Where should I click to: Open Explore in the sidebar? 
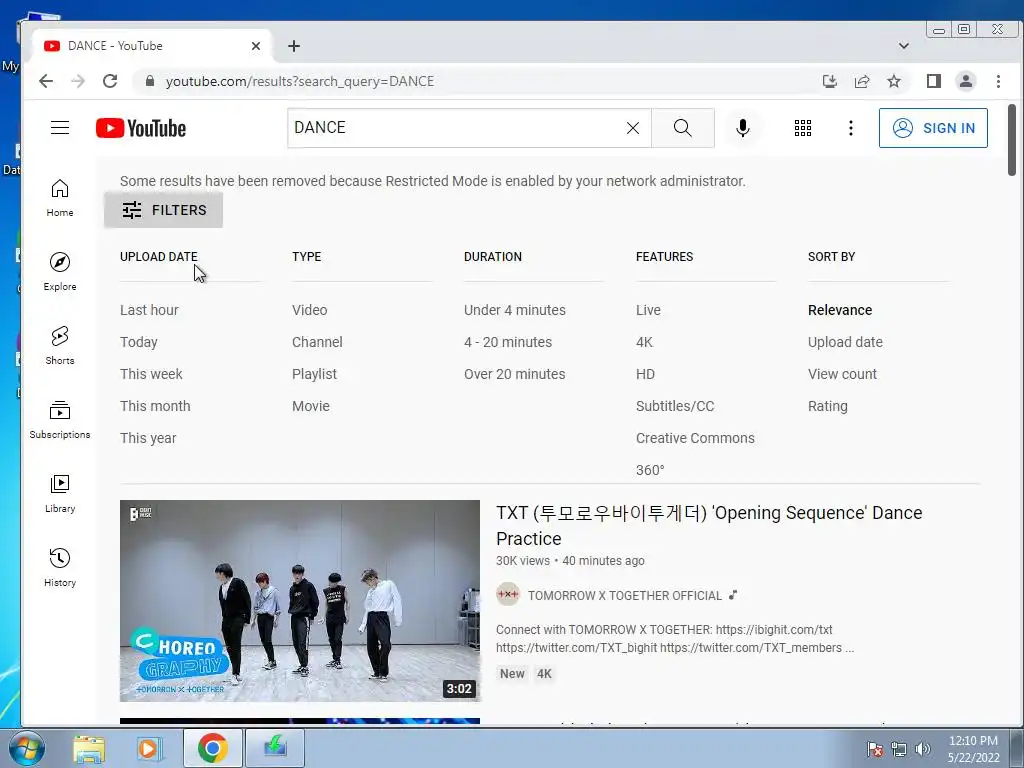coord(60,272)
